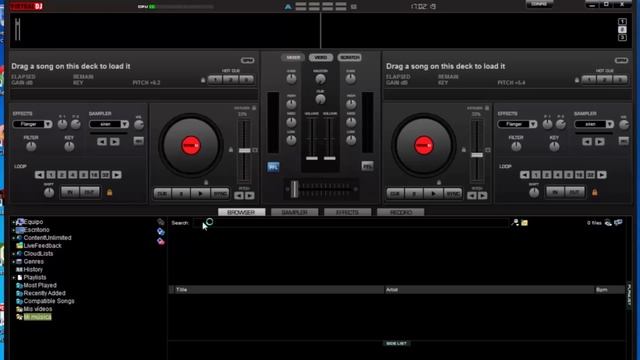The height and width of the screenshot is (360, 640).
Task: Play left deck sampler sample
Action: tap(115, 142)
